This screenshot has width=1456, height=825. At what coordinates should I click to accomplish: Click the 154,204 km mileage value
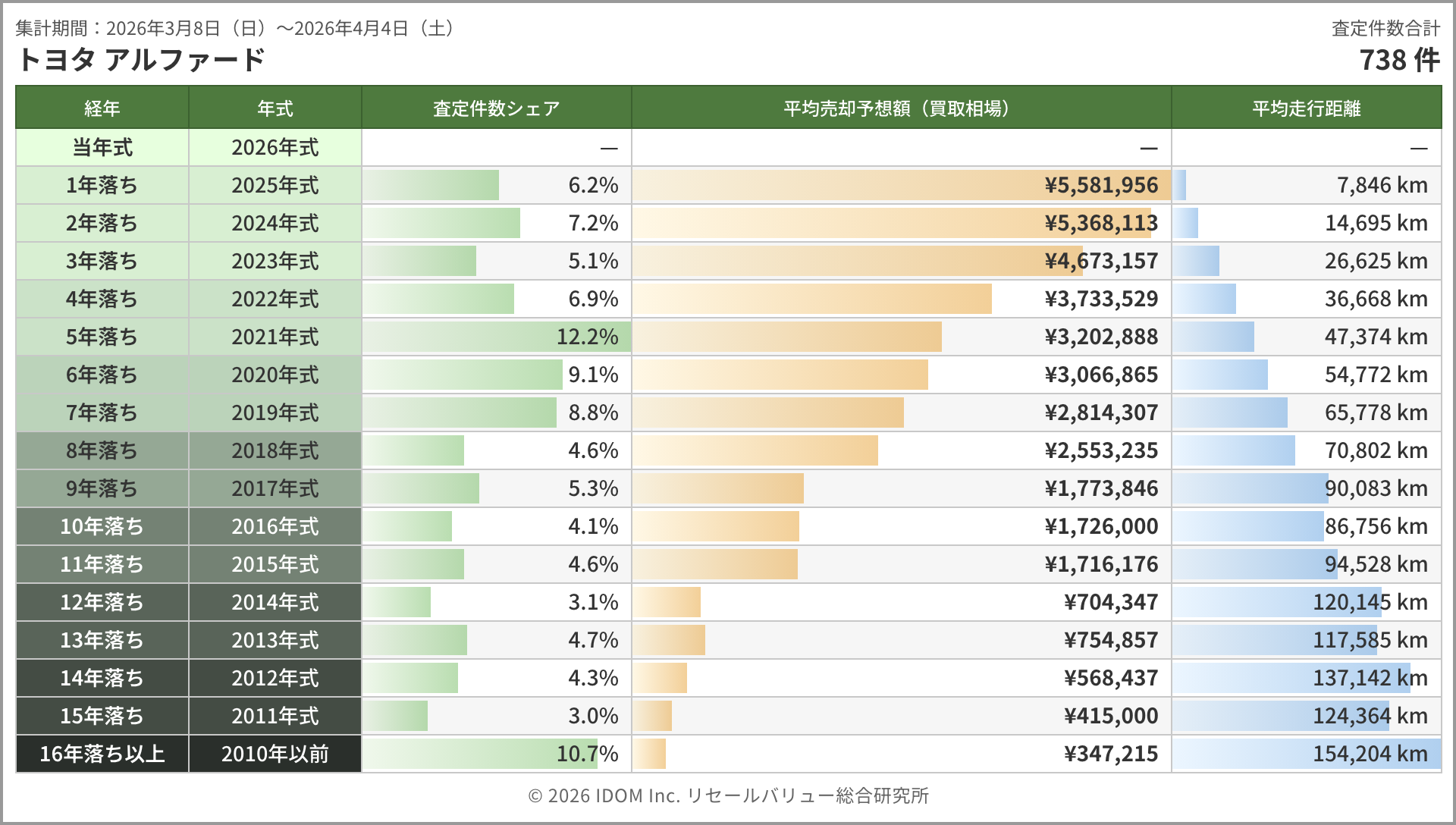click(1370, 754)
